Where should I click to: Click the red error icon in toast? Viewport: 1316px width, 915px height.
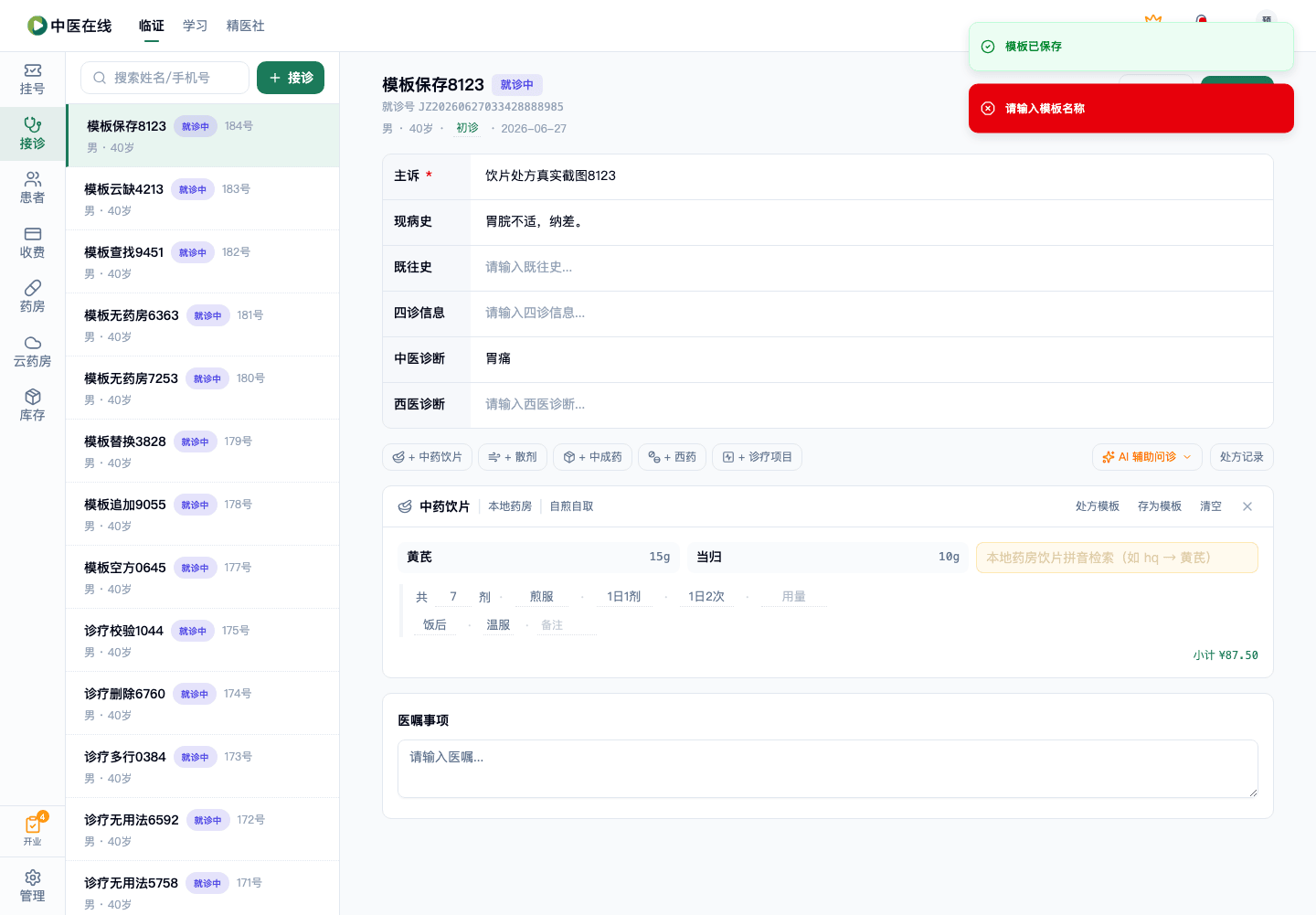coord(988,108)
